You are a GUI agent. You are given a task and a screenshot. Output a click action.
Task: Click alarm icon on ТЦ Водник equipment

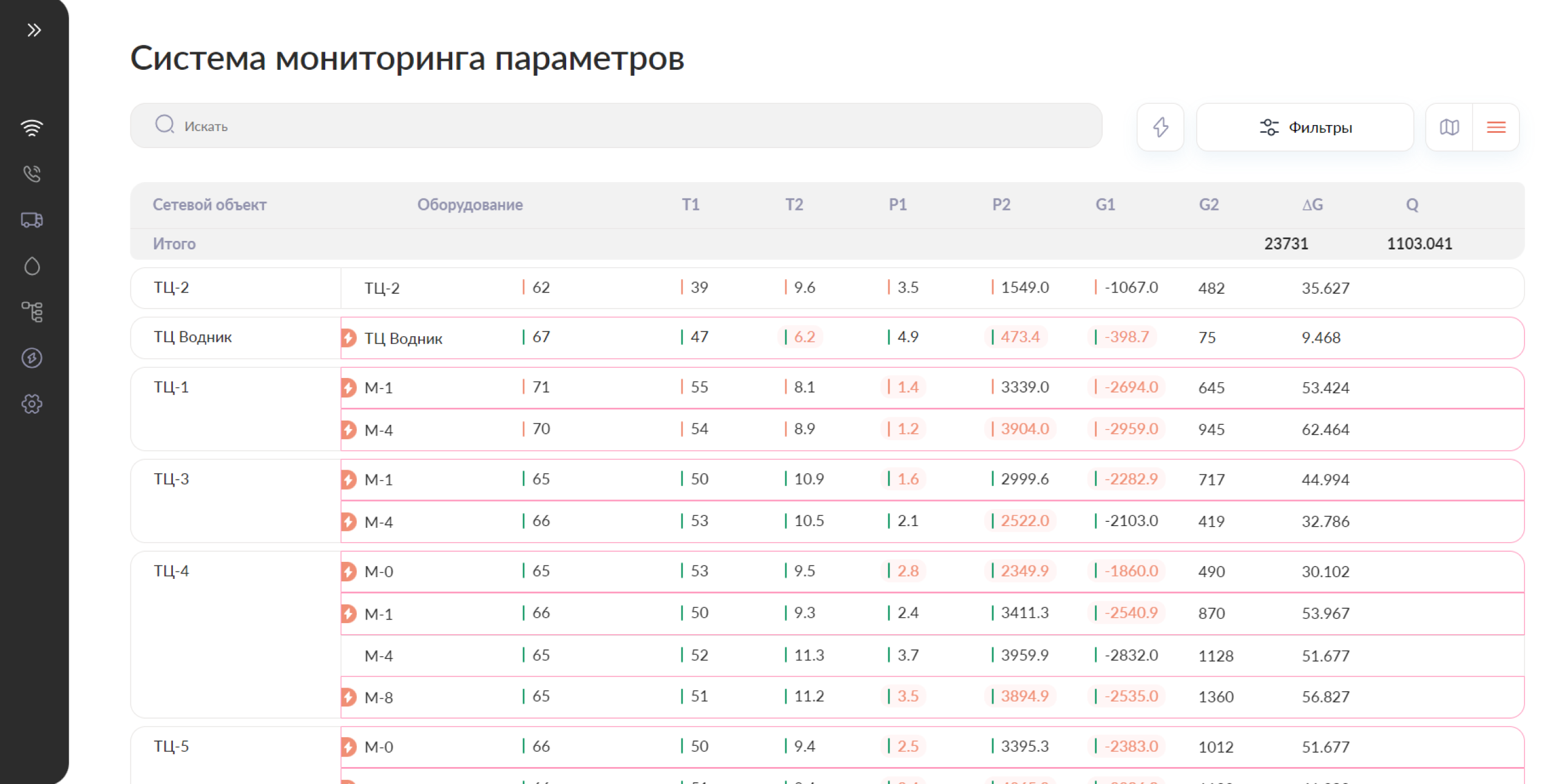[x=348, y=337]
